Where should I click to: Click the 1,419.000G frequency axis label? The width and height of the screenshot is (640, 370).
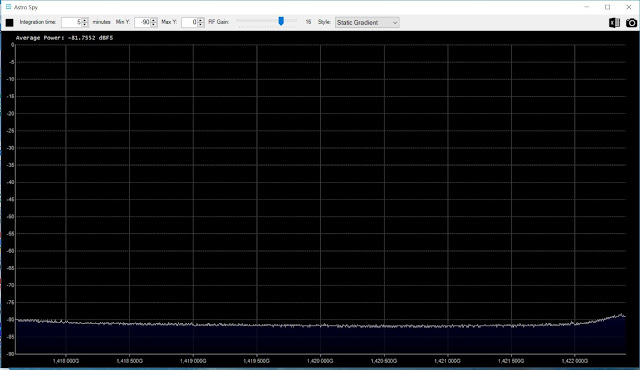click(193, 361)
